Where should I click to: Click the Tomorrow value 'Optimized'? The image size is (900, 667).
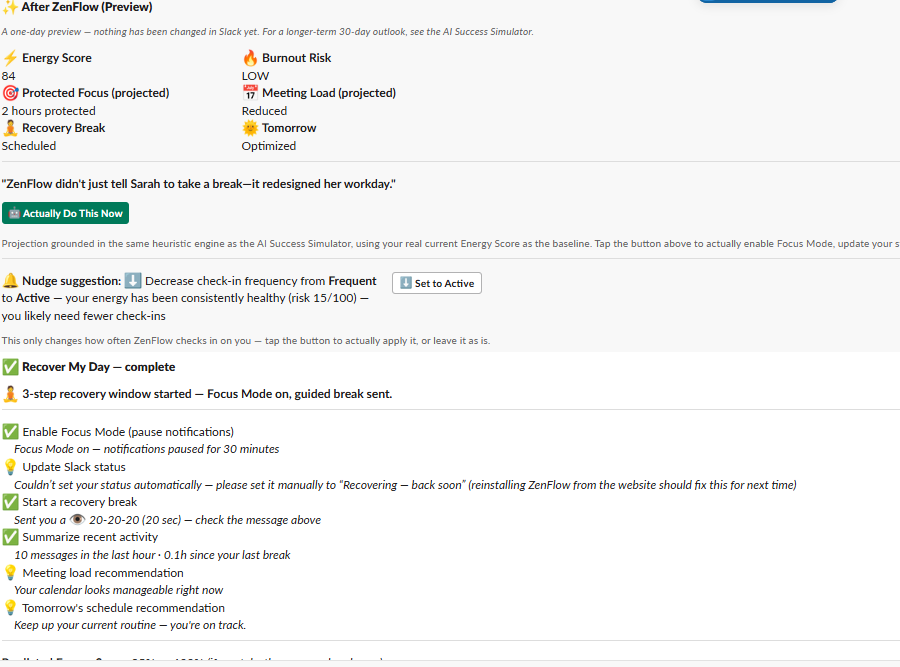pos(269,146)
